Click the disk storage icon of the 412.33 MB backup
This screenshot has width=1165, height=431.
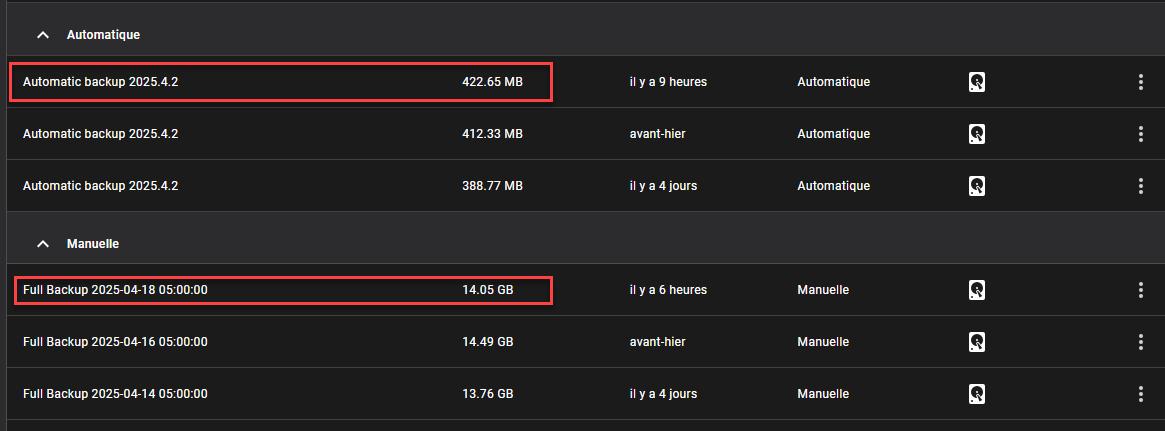[977, 134]
